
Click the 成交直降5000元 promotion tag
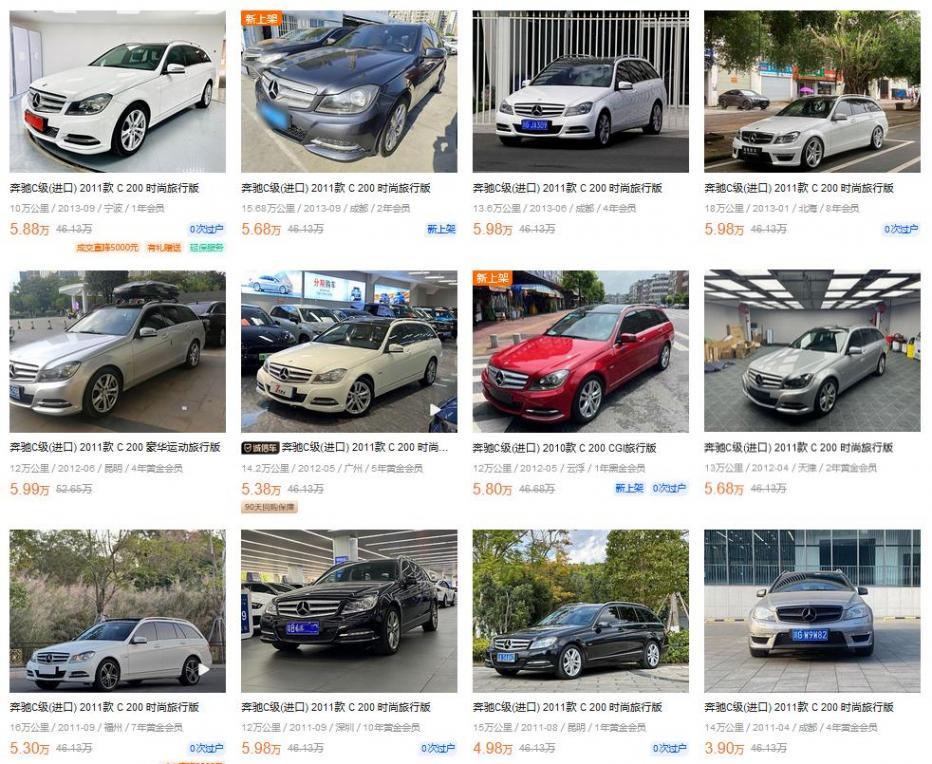coord(107,247)
